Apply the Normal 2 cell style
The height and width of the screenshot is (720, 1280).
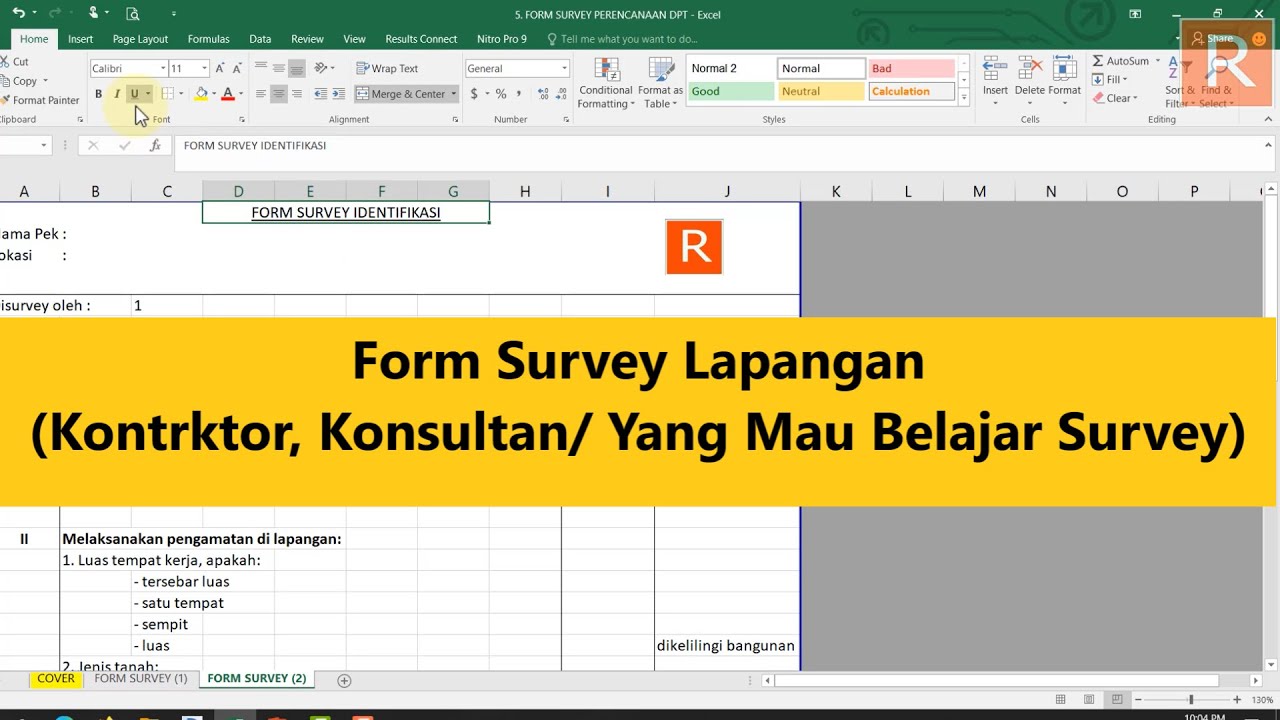tap(730, 68)
